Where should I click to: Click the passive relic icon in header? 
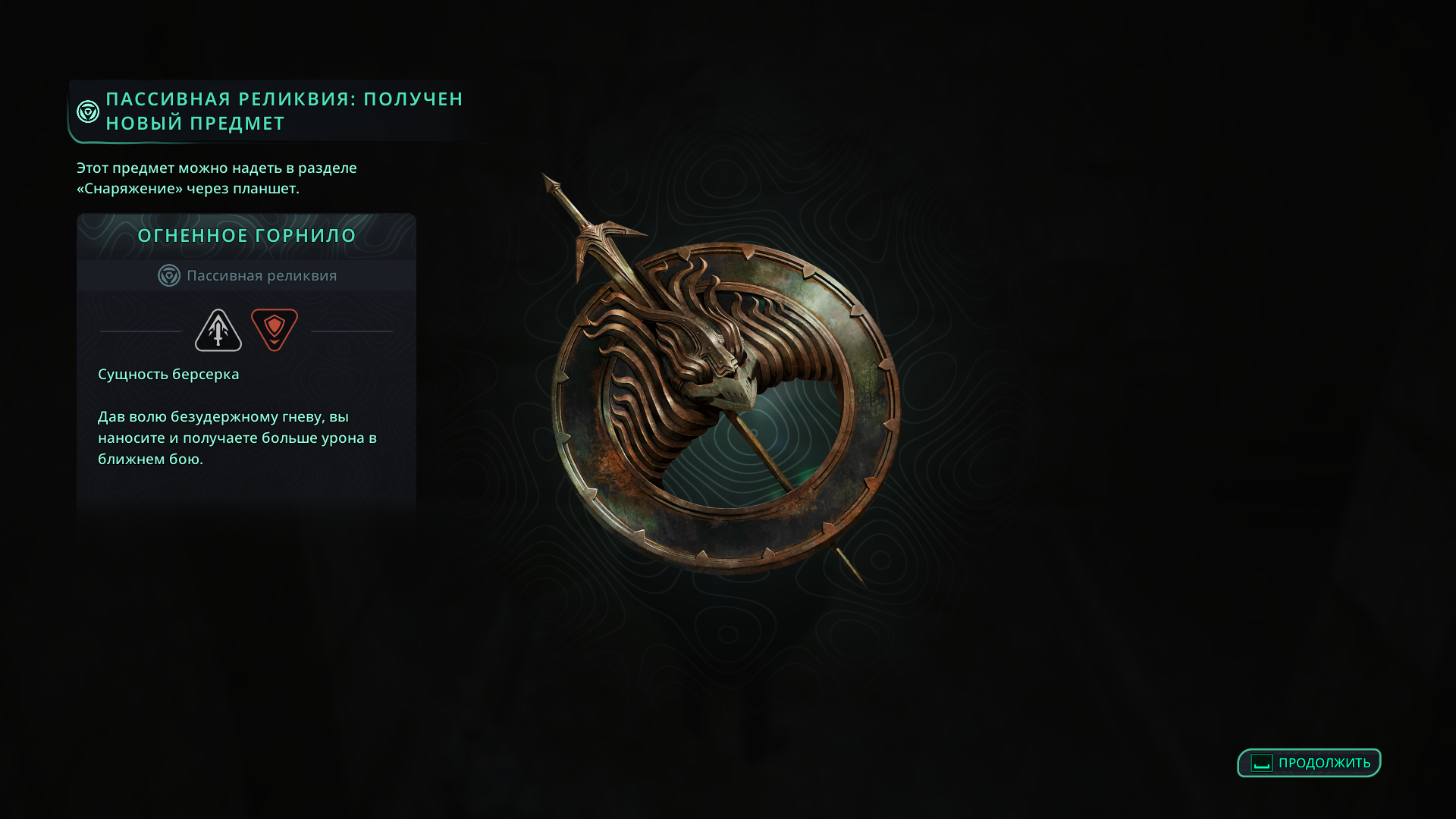[x=88, y=111]
